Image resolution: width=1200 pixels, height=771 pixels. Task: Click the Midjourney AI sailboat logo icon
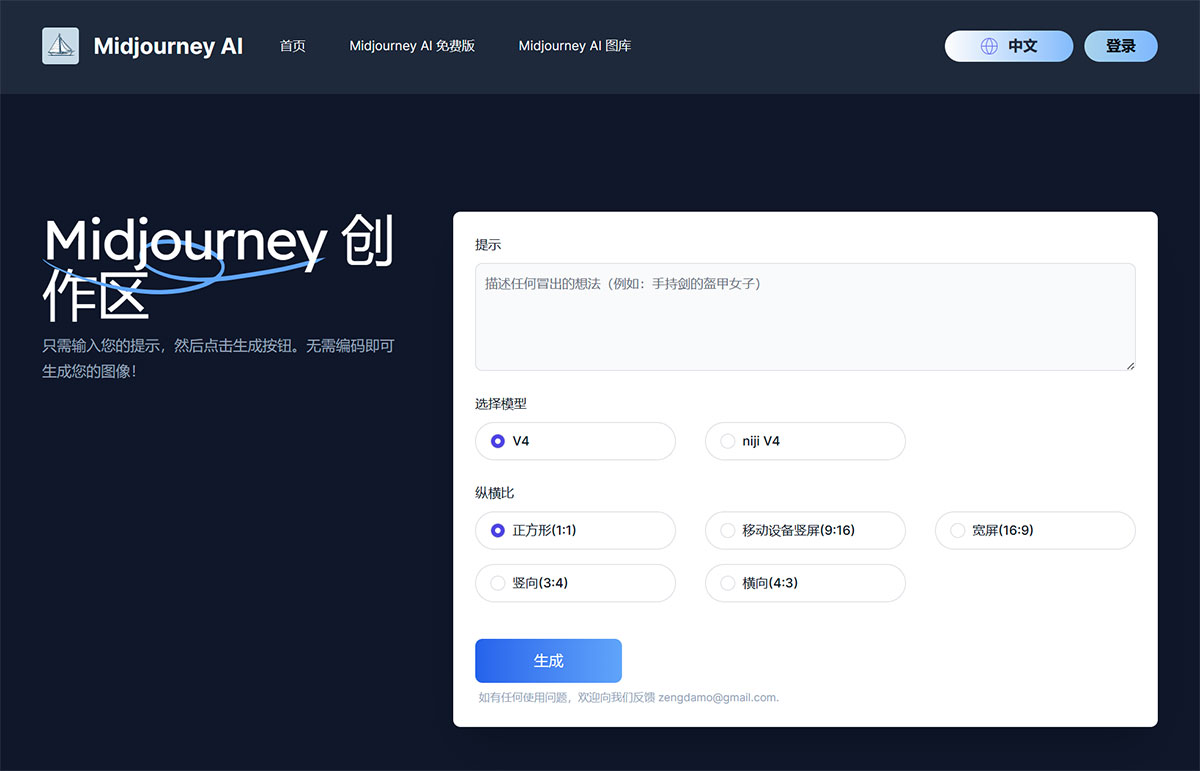pos(60,45)
